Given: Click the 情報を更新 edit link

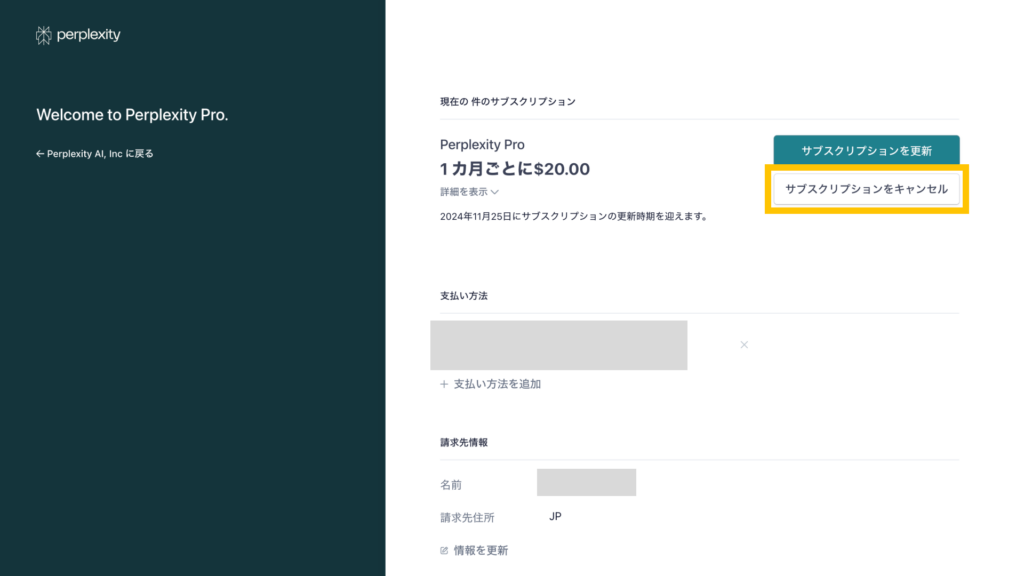Looking at the screenshot, I should [x=474, y=551].
